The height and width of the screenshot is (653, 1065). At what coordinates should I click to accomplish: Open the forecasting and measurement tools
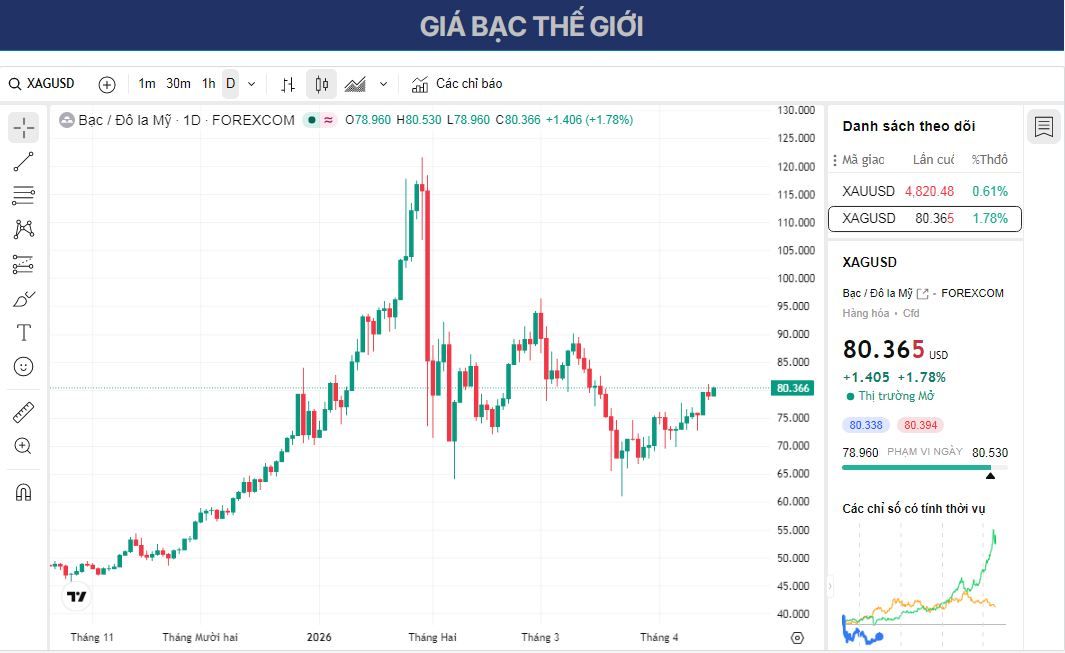click(23, 264)
